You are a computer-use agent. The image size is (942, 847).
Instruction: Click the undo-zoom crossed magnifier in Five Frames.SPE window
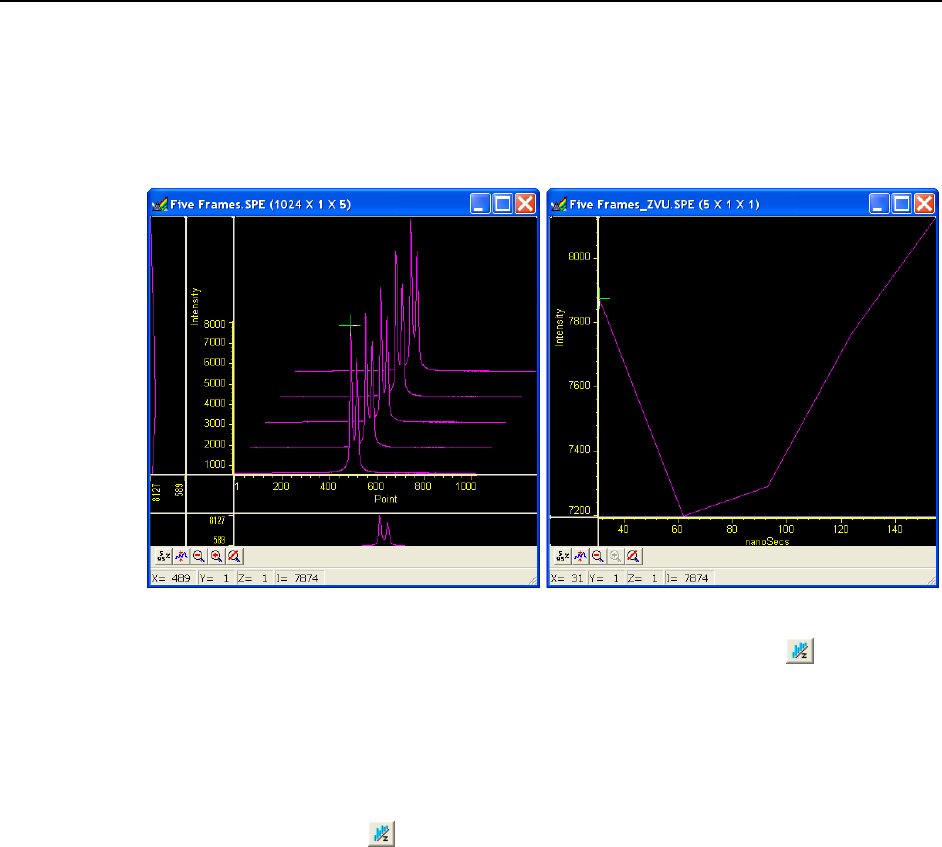[234, 556]
